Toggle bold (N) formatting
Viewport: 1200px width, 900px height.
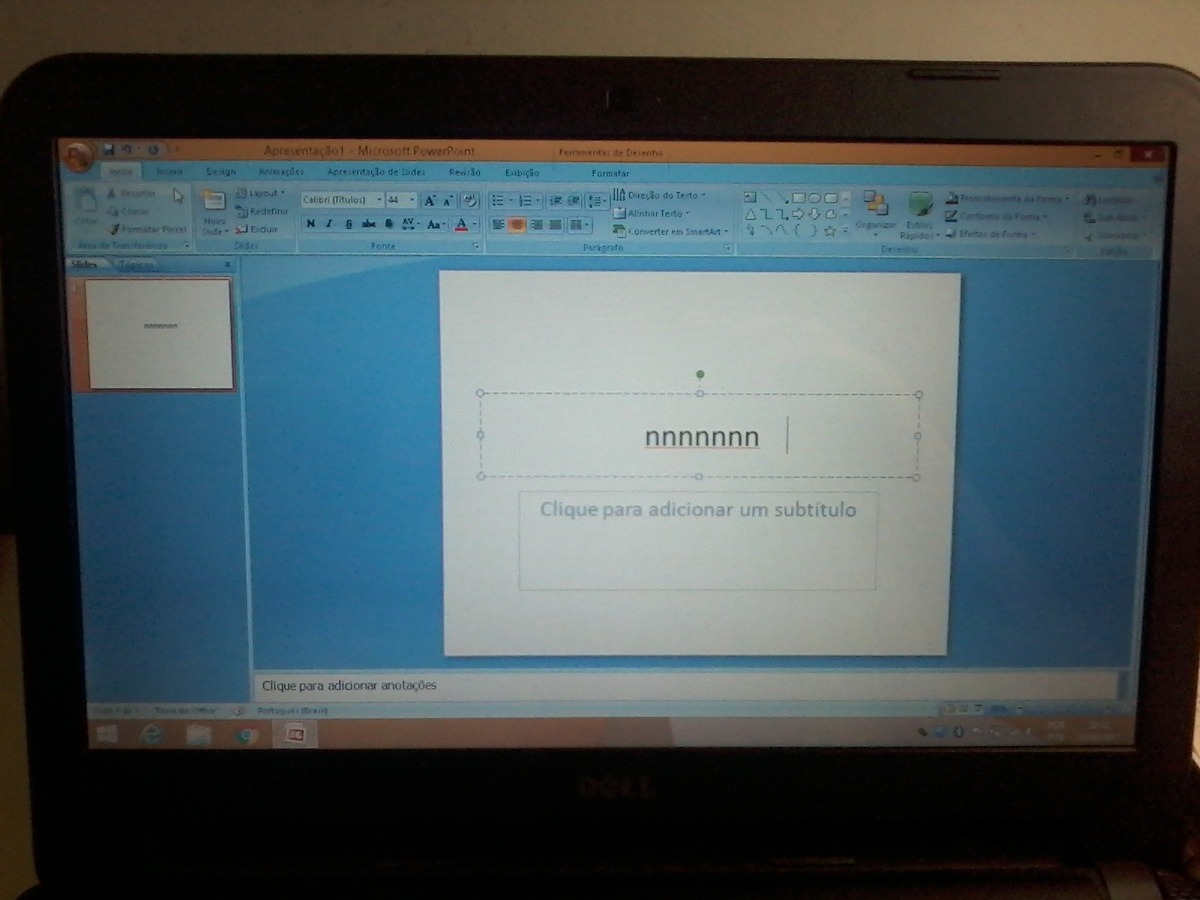click(311, 224)
